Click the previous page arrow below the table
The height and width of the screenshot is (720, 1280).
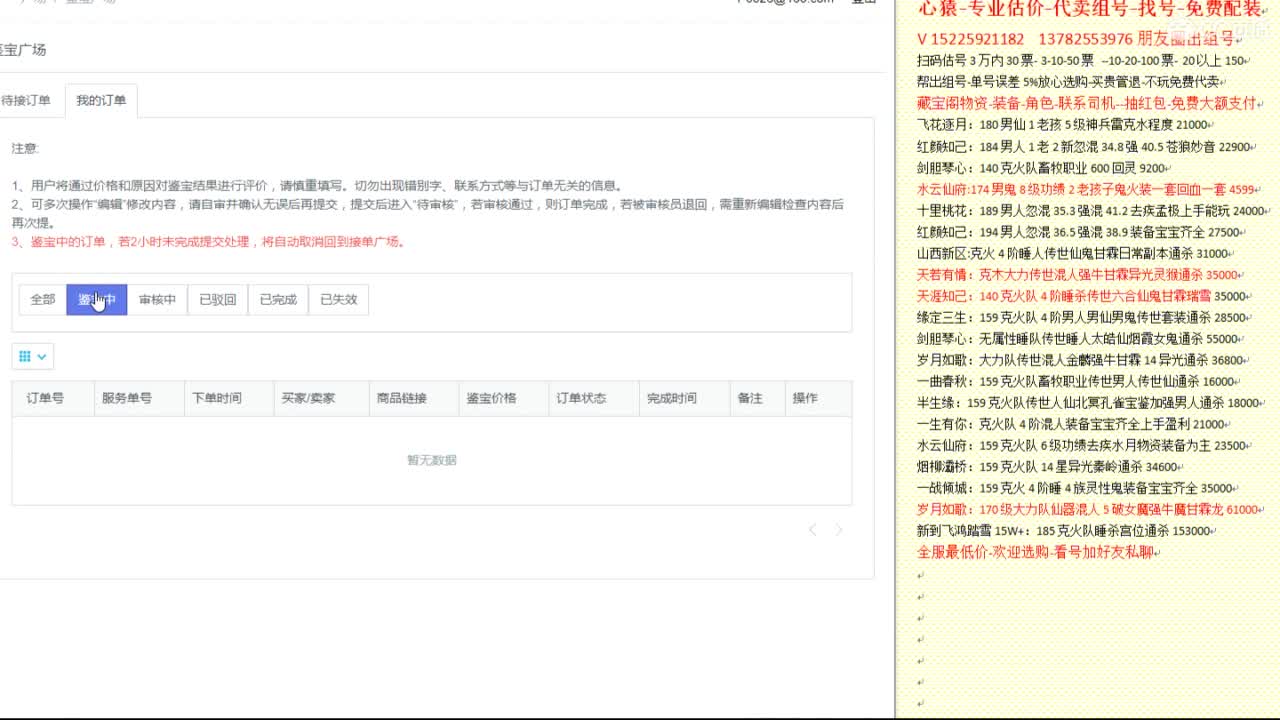pyautogui.click(x=812, y=530)
